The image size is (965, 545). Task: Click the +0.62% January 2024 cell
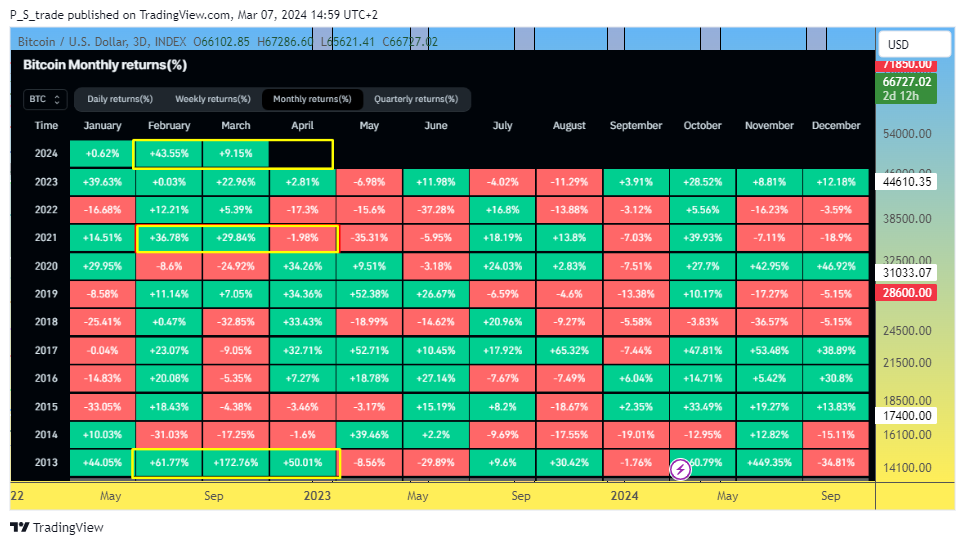click(x=102, y=154)
